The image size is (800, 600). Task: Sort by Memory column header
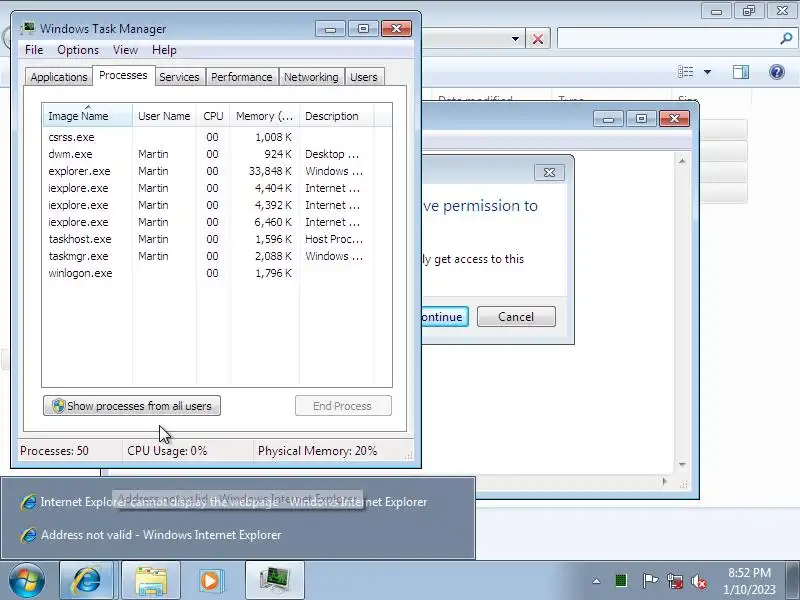(x=264, y=116)
